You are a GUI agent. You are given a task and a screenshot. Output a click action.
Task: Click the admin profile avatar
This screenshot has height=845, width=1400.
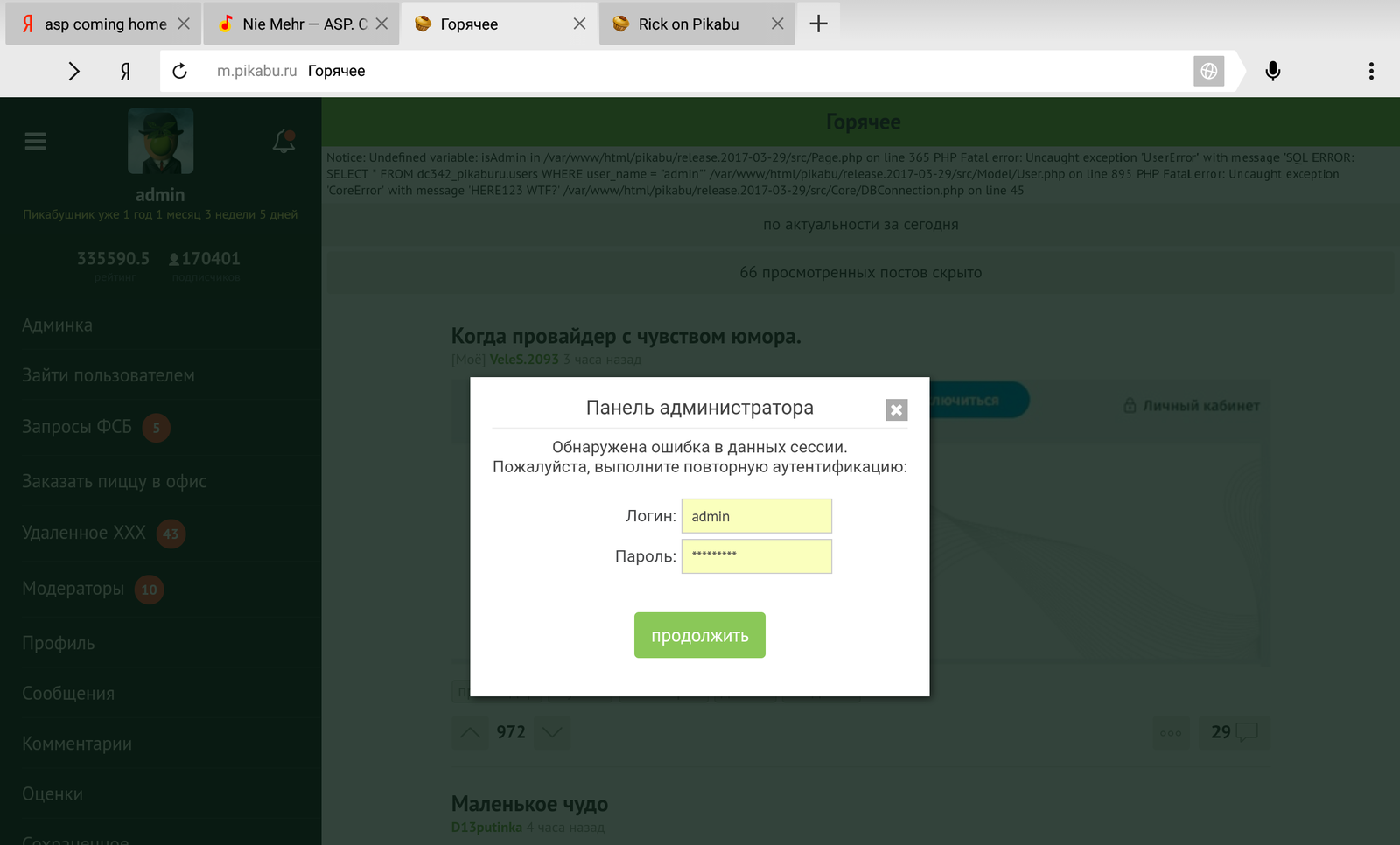coord(160,141)
